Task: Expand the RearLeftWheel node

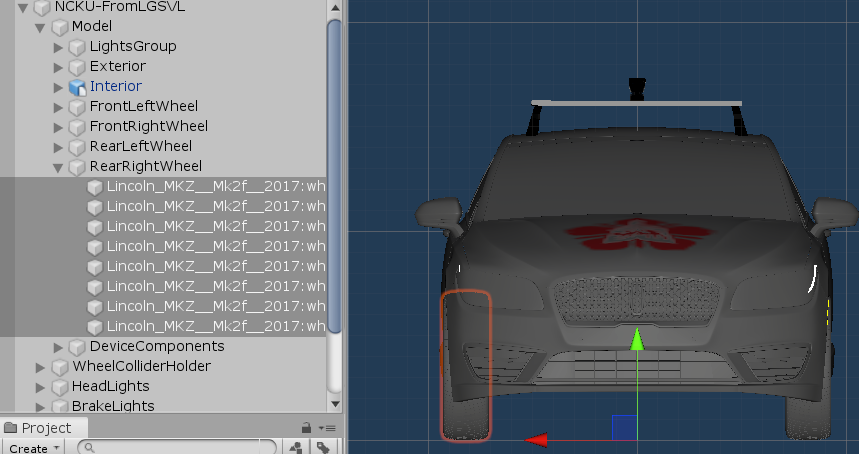Action: point(58,147)
